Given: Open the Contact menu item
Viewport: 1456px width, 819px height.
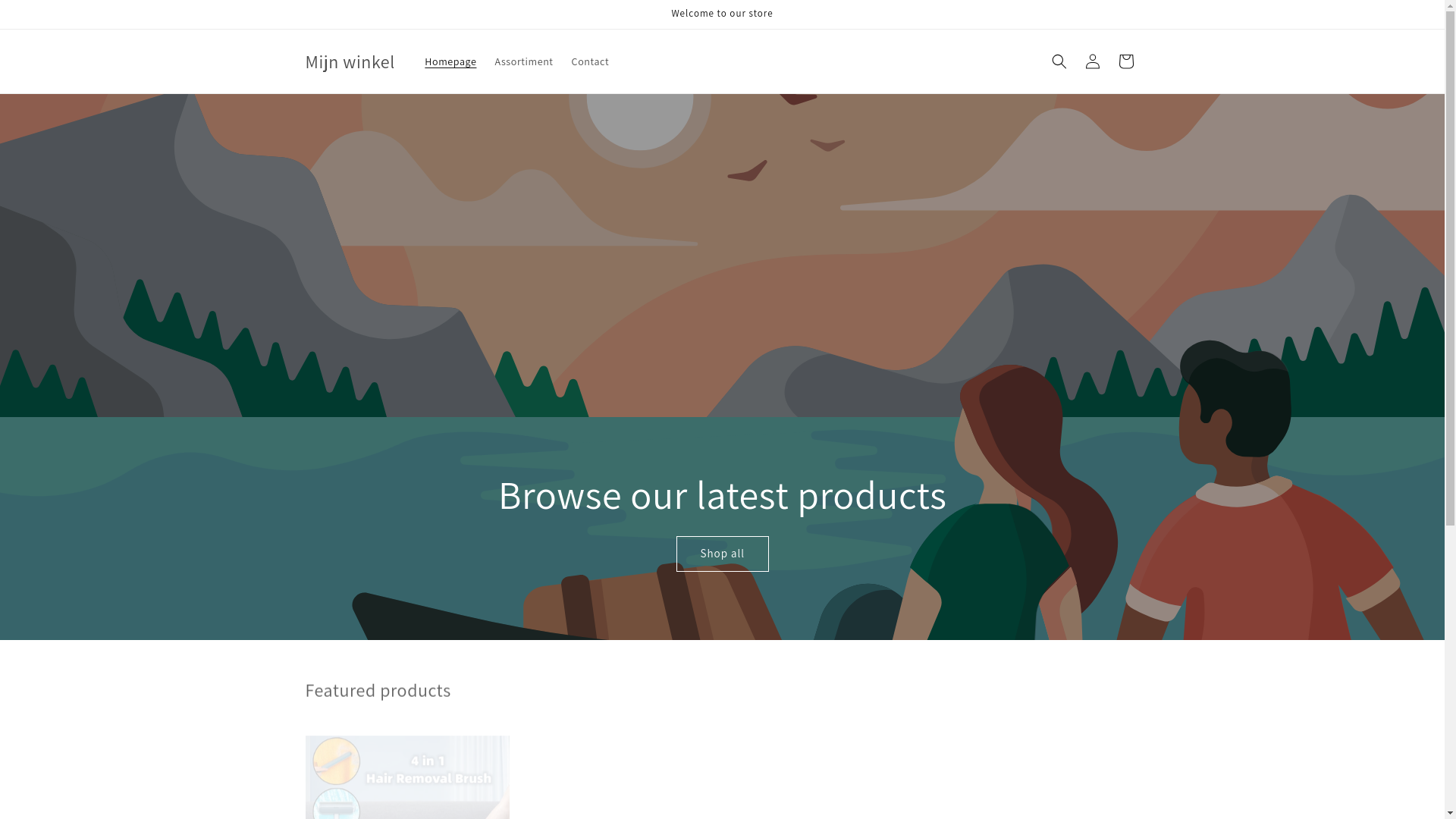Looking at the screenshot, I should pyautogui.click(x=590, y=61).
